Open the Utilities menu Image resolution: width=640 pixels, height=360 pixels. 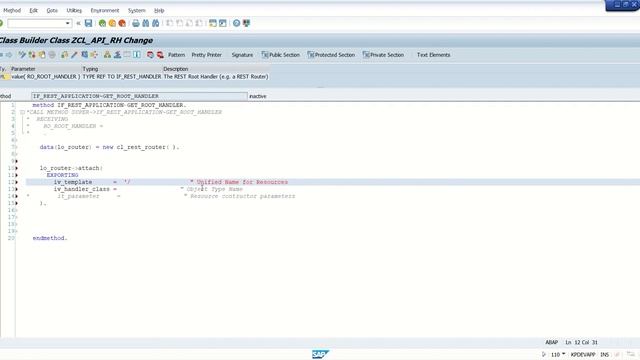click(x=74, y=10)
